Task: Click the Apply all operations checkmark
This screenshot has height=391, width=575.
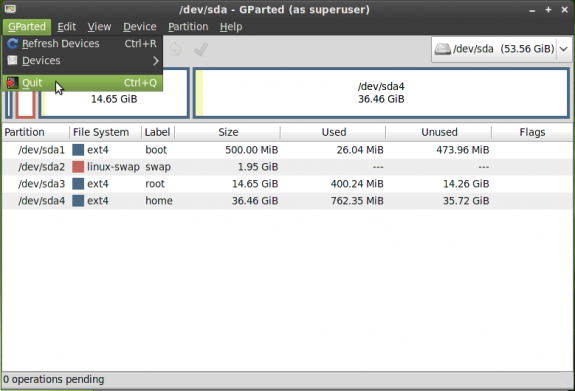Action: pyautogui.click(x=201, y=49)
